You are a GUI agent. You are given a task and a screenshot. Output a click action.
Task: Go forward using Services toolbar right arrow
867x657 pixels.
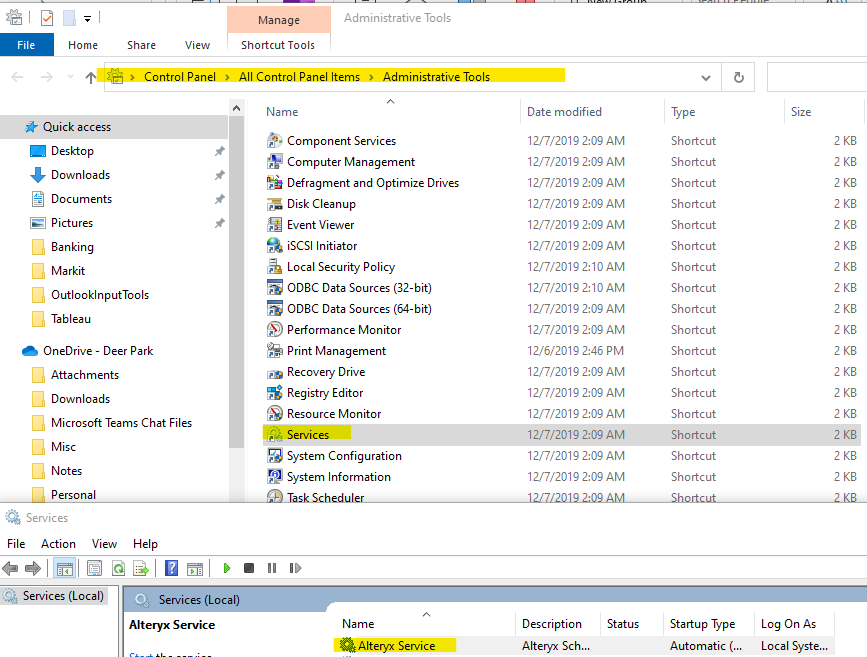tap(33, 568)
